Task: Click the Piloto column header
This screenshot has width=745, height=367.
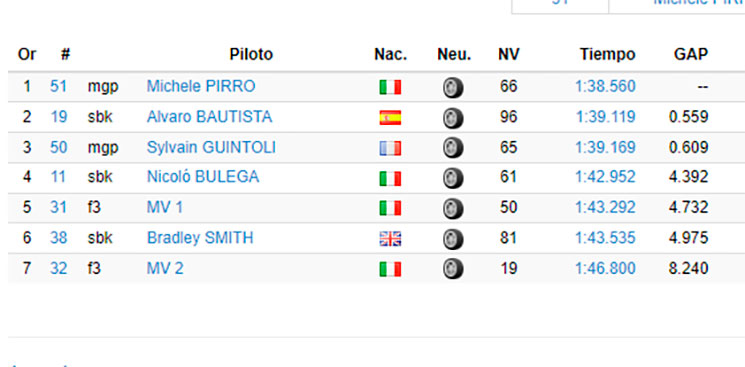Action: 251,55
